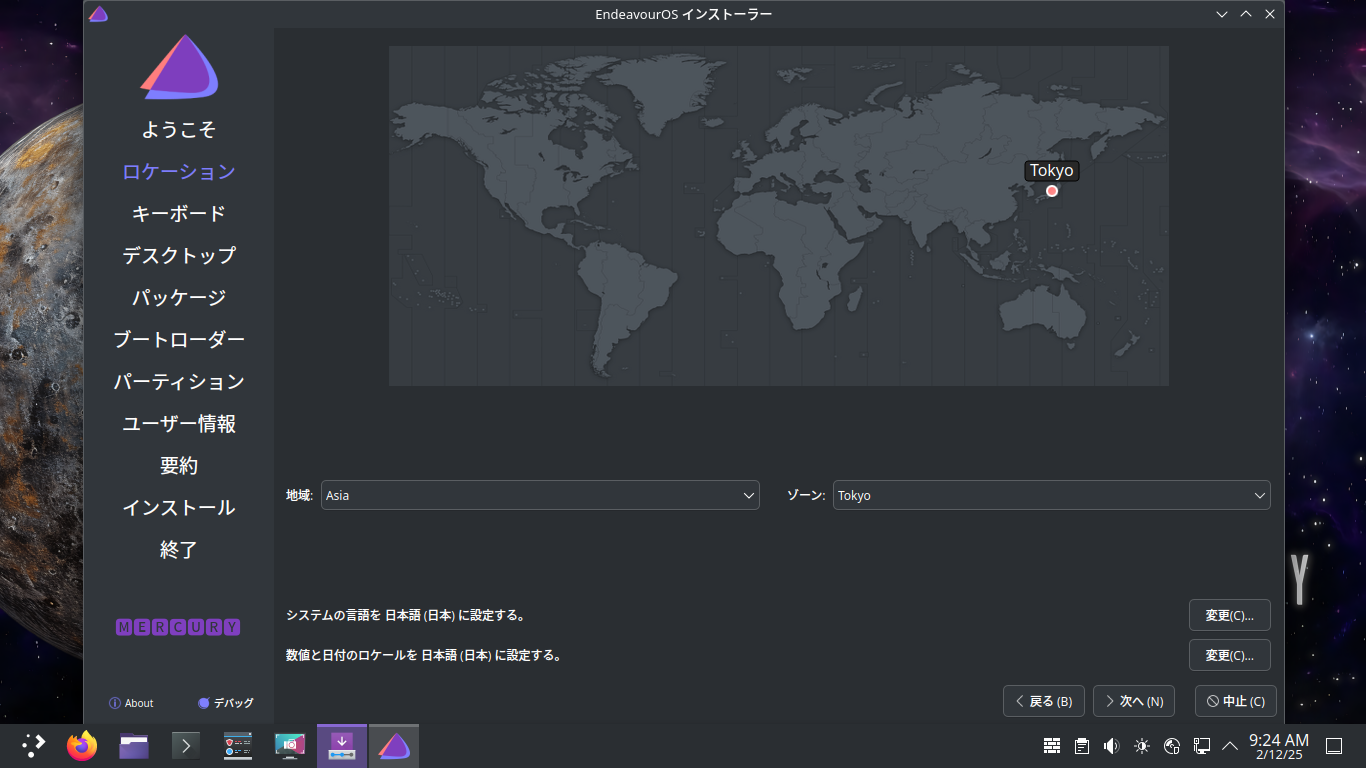Image resolution: width=1366 pixels, height=768 pixels.
Task: Open the Konsole terminal from the taskbar
Action: (186, 745)
